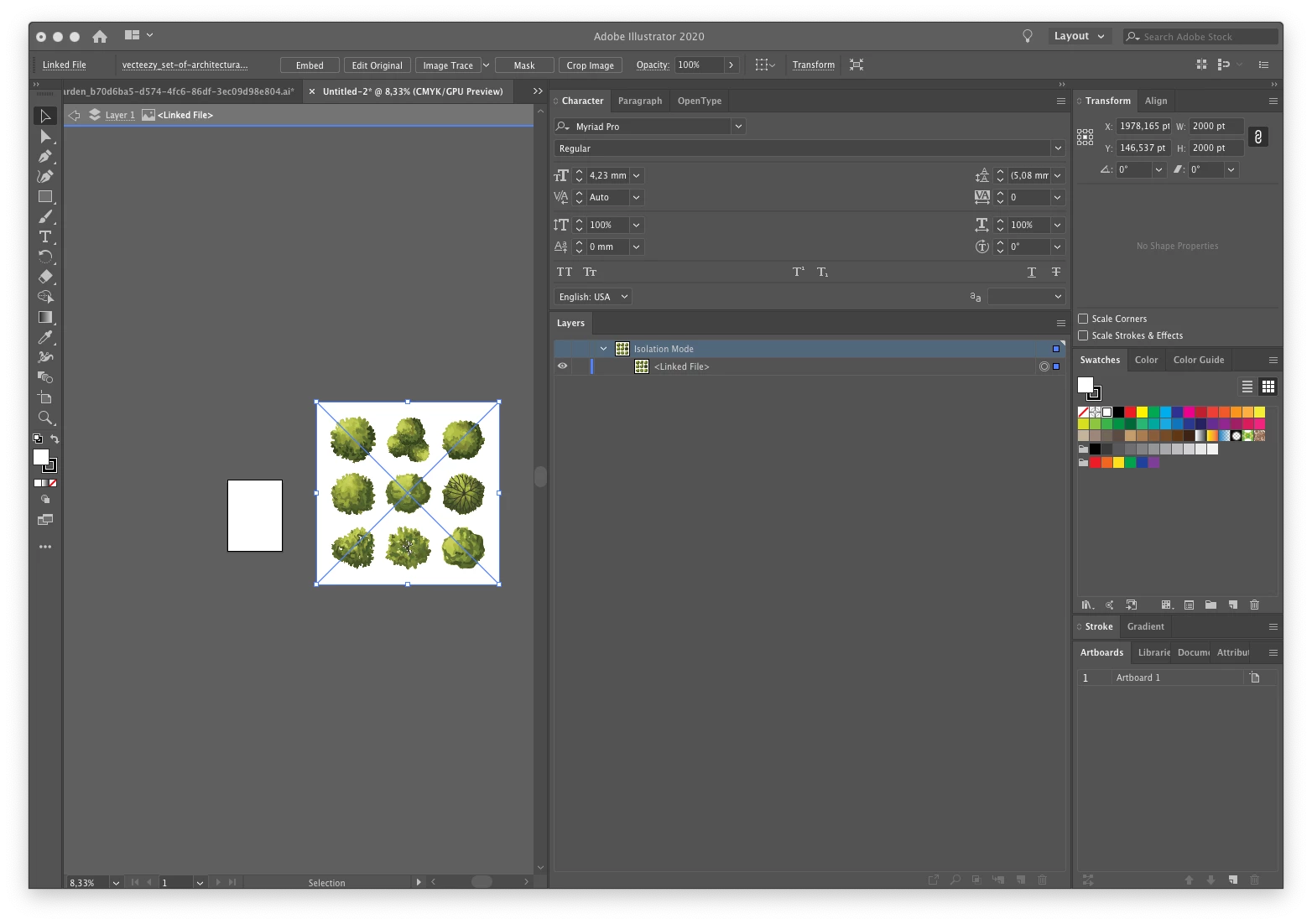This screenshot has height=924, width=1312.
Task: Select the Rectangle tool
Action: pyautogui.click(x=45, y=196)
